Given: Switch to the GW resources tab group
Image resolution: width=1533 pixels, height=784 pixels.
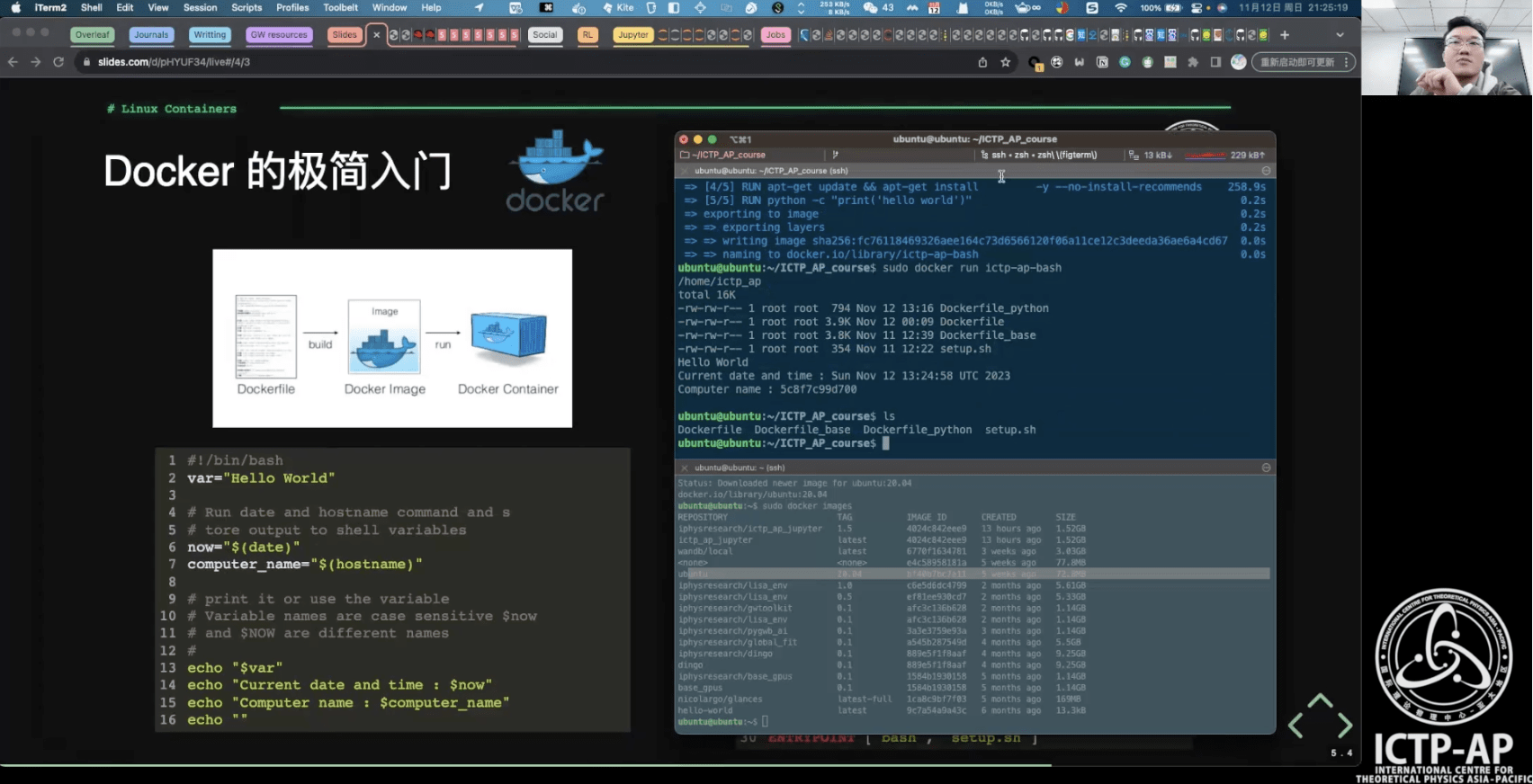Looking at the screenshot, I should (279, 35).
